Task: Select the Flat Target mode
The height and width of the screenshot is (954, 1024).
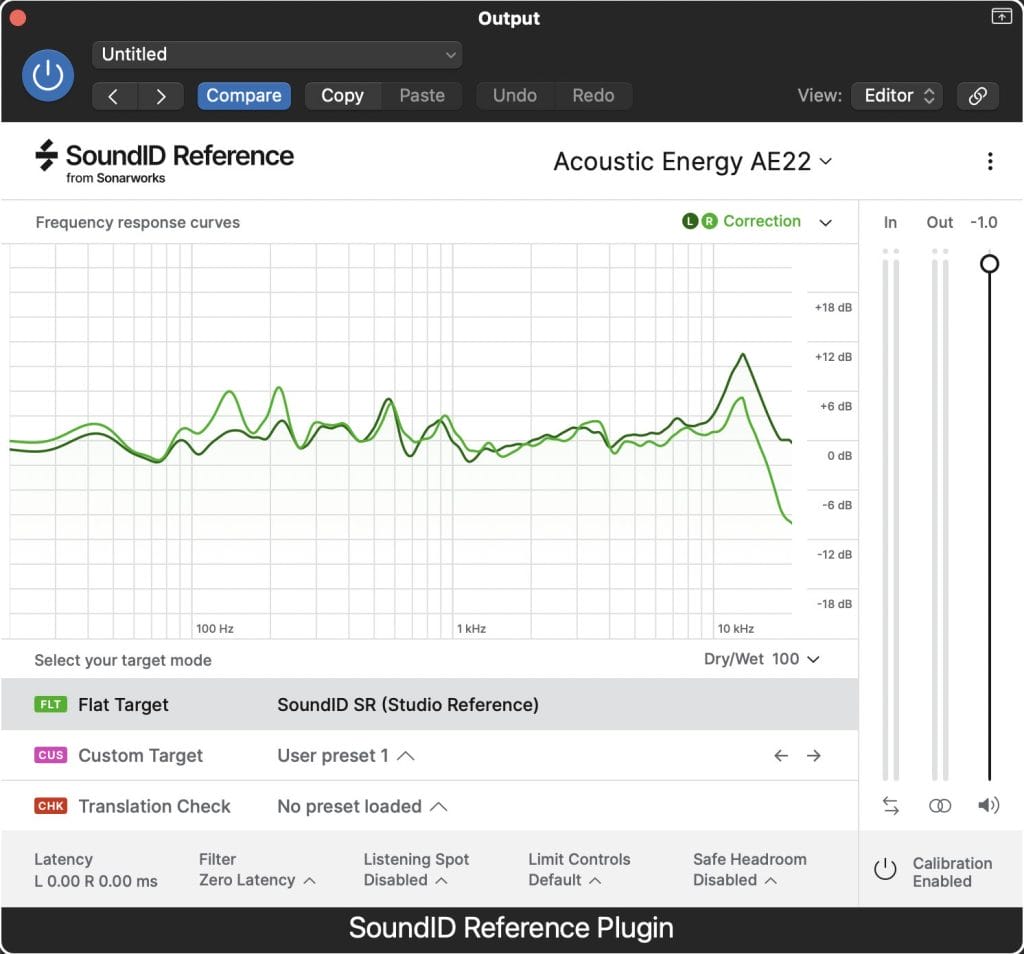Action: (x=123, y=705)
